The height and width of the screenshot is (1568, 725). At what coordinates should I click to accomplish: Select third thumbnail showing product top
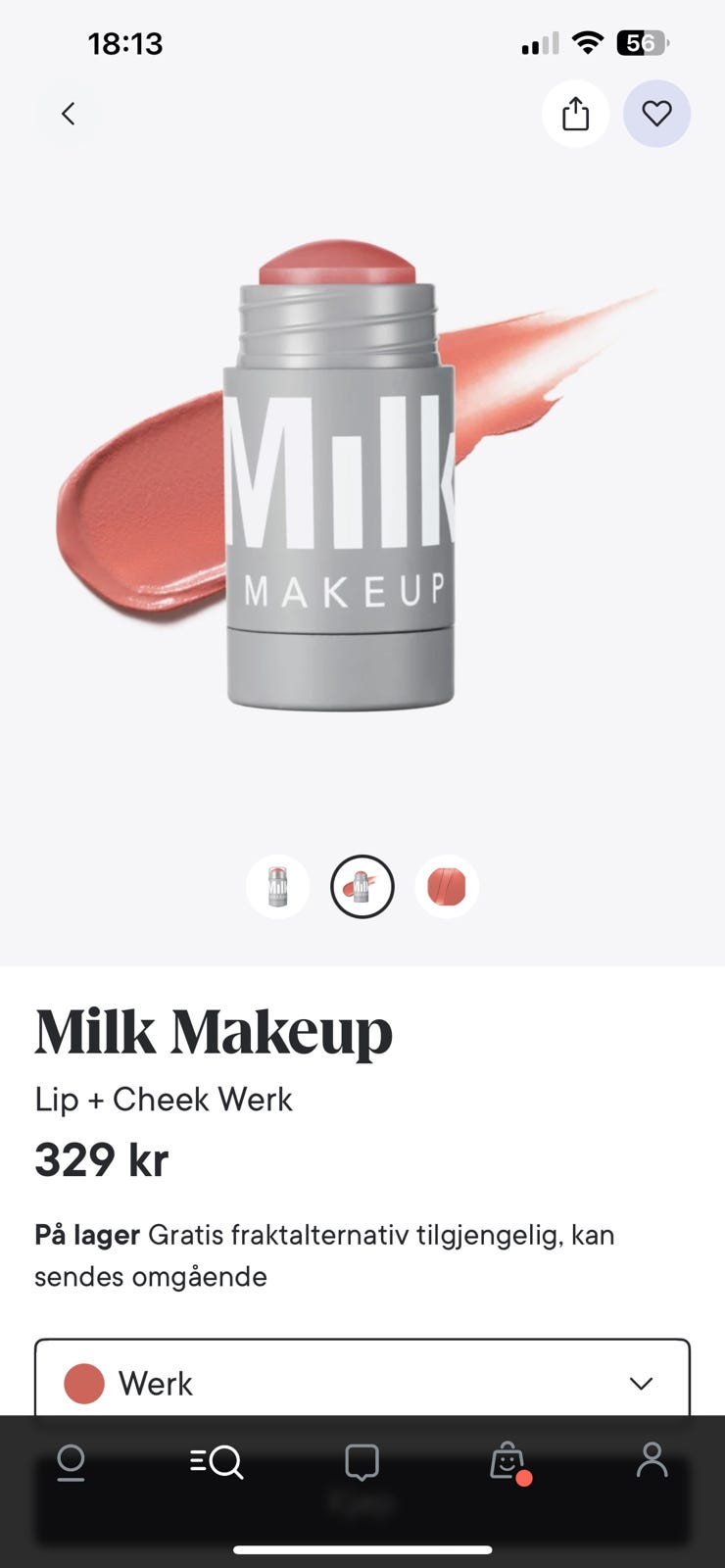(447, 887)
